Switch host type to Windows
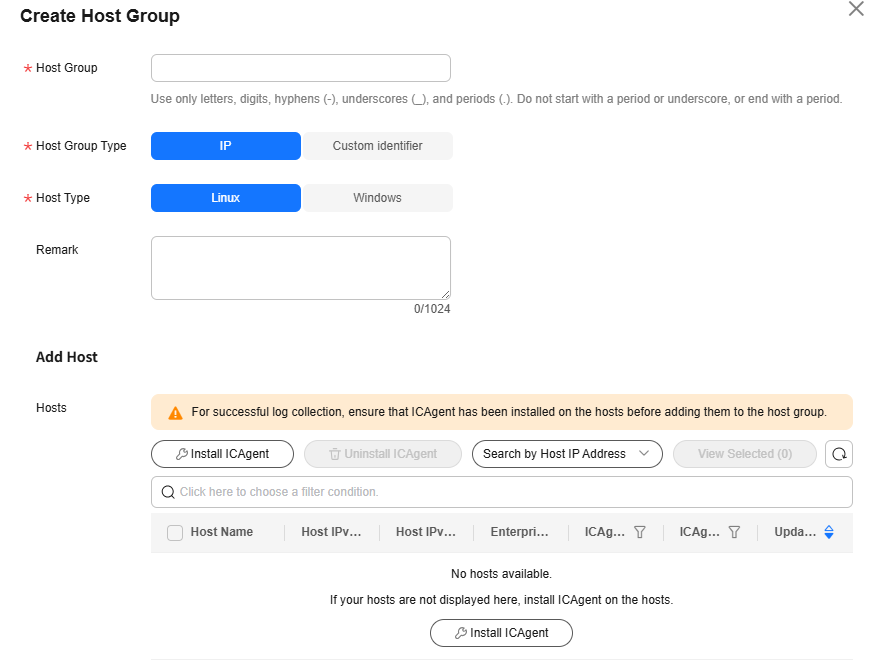The image size is (873, 662). 377,198
